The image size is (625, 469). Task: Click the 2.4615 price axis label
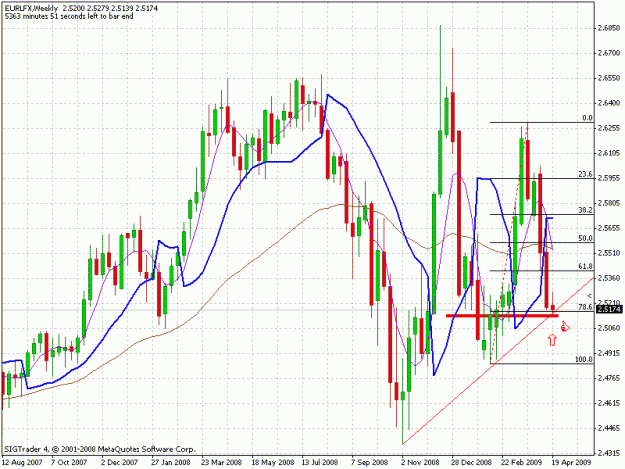[x=609, y=403]
